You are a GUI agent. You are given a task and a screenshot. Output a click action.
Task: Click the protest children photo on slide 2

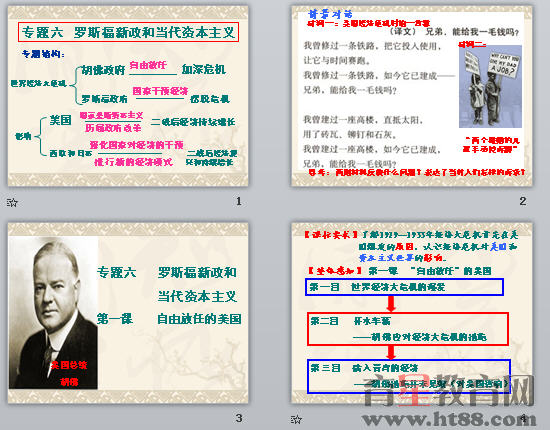point(490,86)
